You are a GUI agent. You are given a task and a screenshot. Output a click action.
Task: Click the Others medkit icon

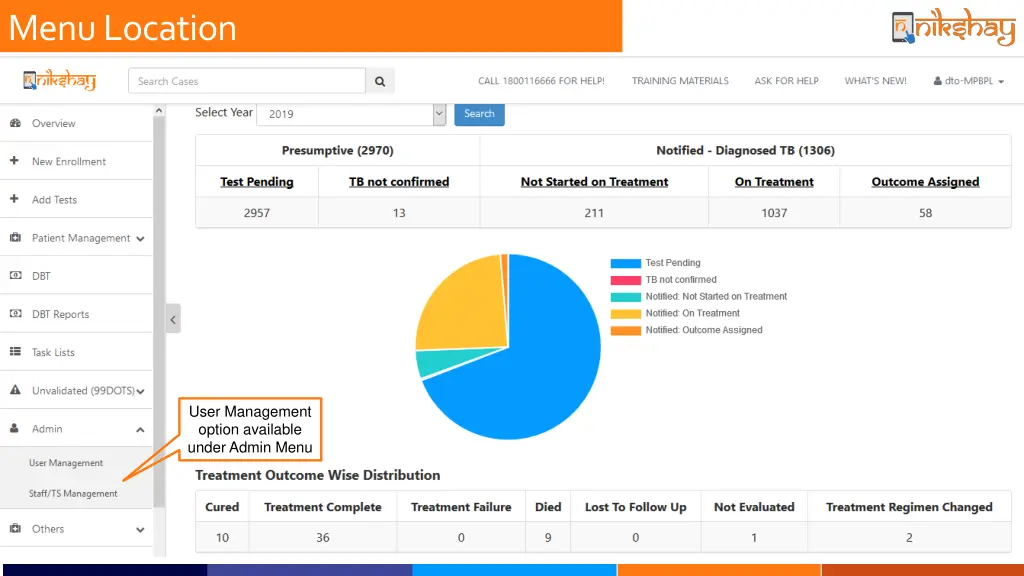point(16,528)
